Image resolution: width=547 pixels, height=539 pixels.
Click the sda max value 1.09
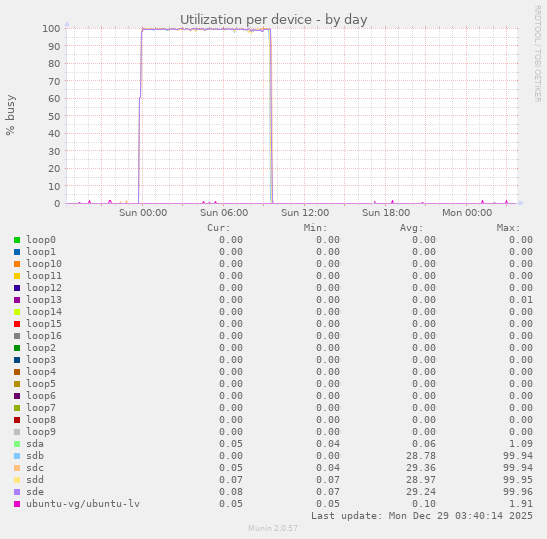[x=521, y=444]
